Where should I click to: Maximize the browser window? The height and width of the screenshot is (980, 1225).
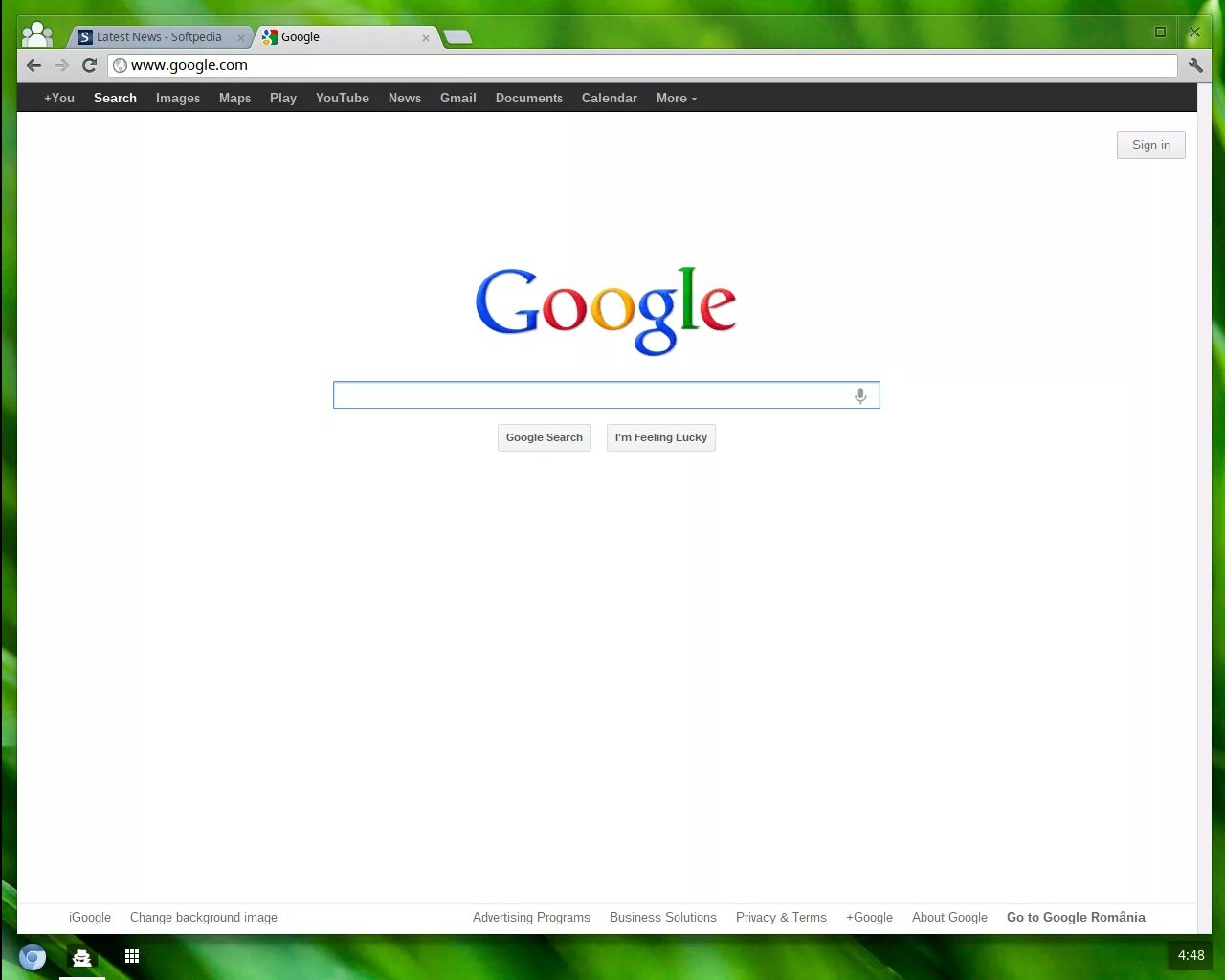click(1160, 32)
